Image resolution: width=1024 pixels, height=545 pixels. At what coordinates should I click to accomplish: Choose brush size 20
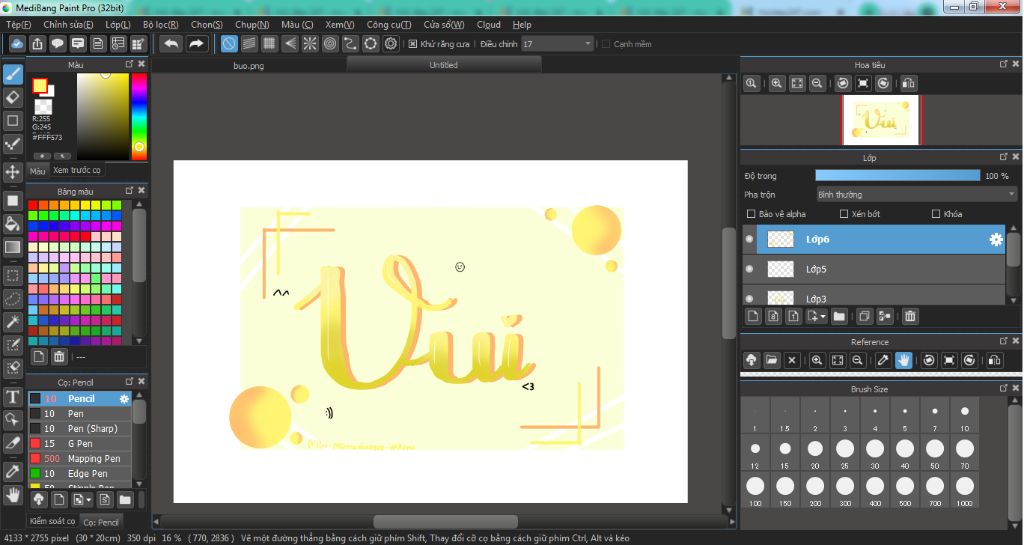[x=815, y=453]
